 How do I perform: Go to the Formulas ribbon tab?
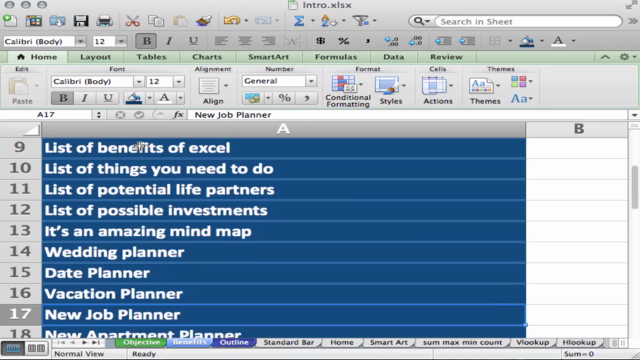tap(336, 57)
